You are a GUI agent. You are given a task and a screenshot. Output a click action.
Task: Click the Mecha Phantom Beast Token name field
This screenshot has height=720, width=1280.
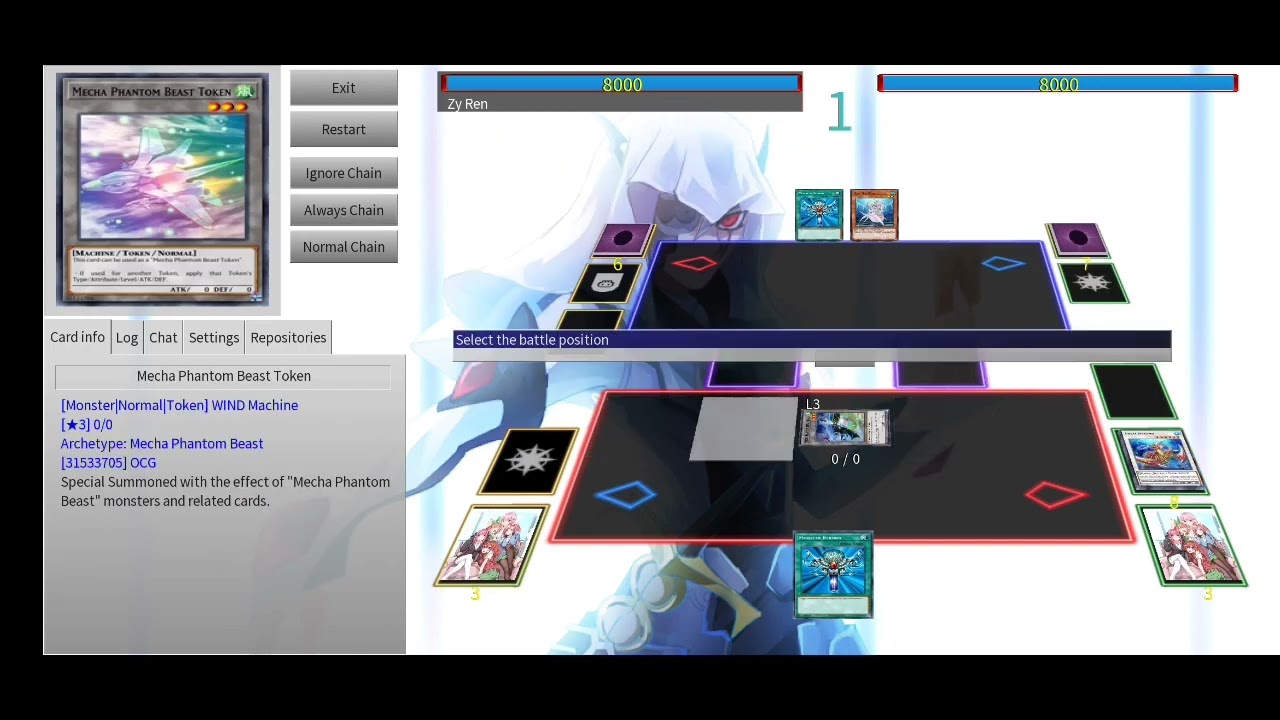223,376
